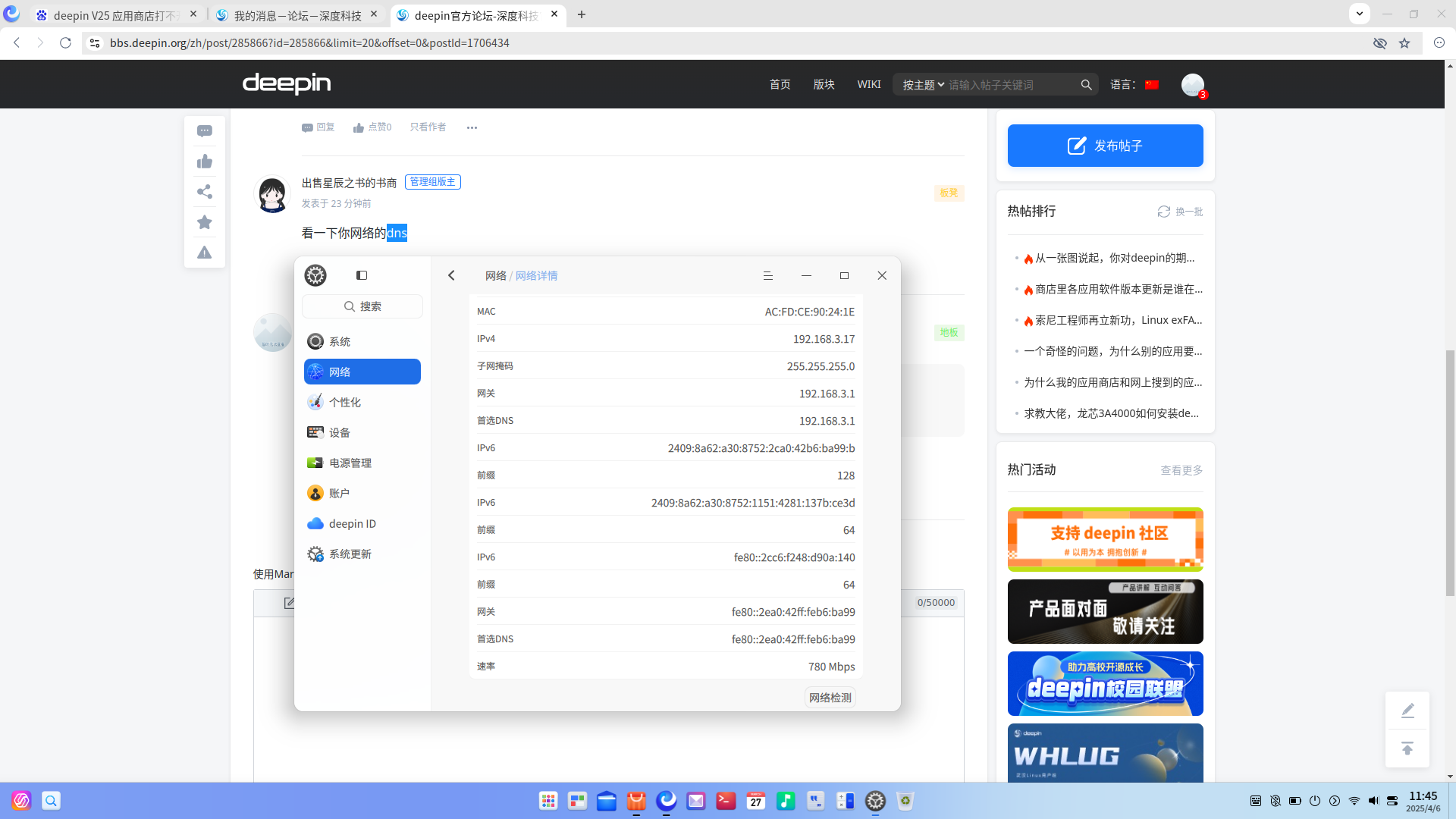The height and width of the screenshot is (819, 1456).
Task: Click the share icon in left post sidebar
Action: tap(205, 192)
